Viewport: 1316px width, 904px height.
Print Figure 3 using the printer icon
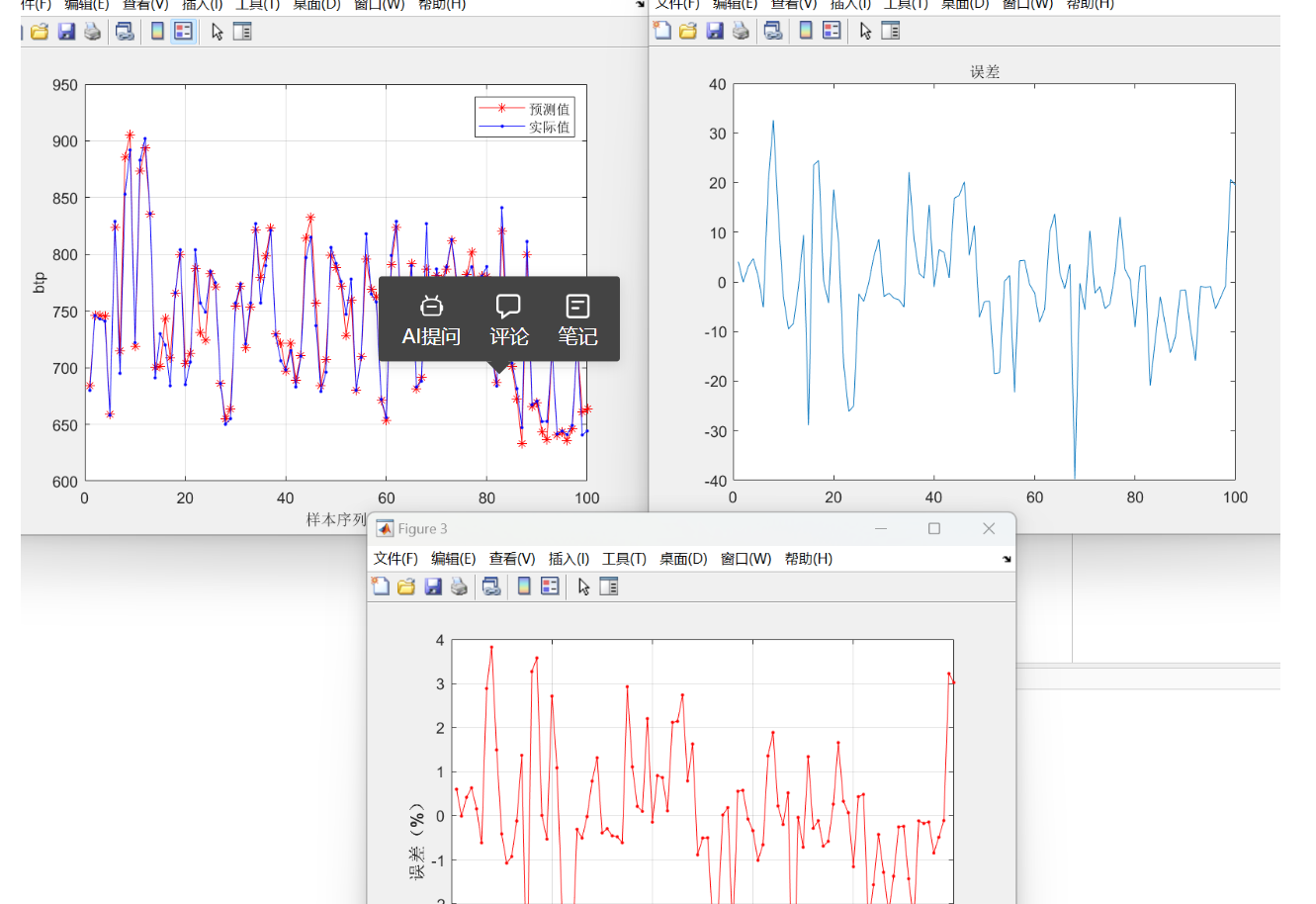[x=459, y=587]
